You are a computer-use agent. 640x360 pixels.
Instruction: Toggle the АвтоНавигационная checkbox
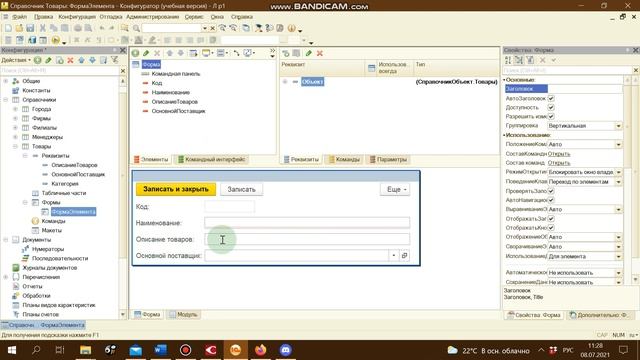[551, 200]
